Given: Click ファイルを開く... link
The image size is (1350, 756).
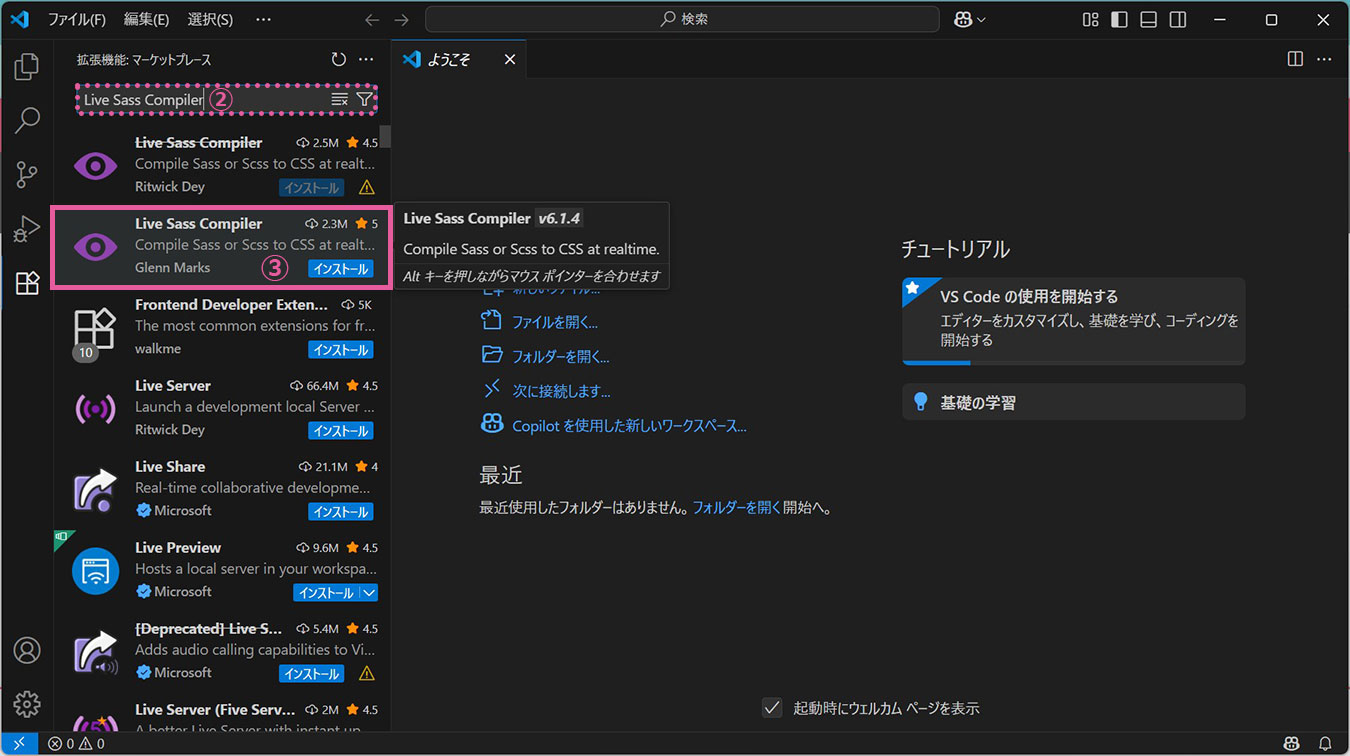Looking at the screenshot, I should pyautogui.click(x=555, y=322).
